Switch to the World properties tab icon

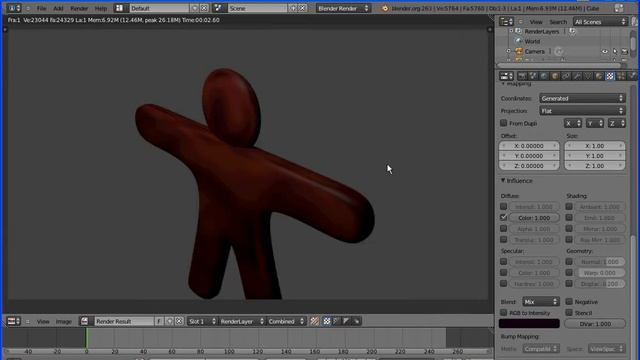point(544,76)
